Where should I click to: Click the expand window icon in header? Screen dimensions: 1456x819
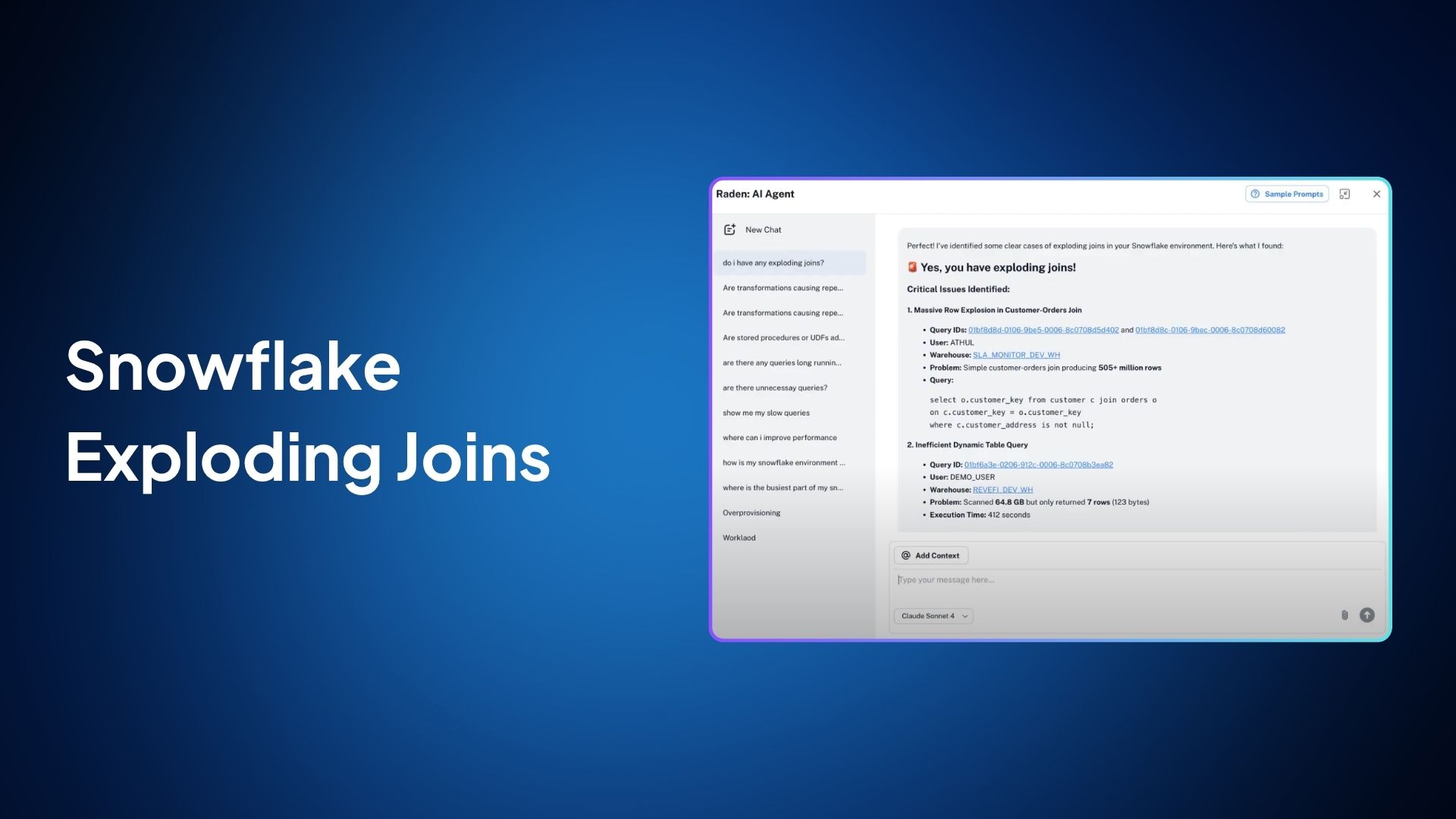pos(1345,194)
